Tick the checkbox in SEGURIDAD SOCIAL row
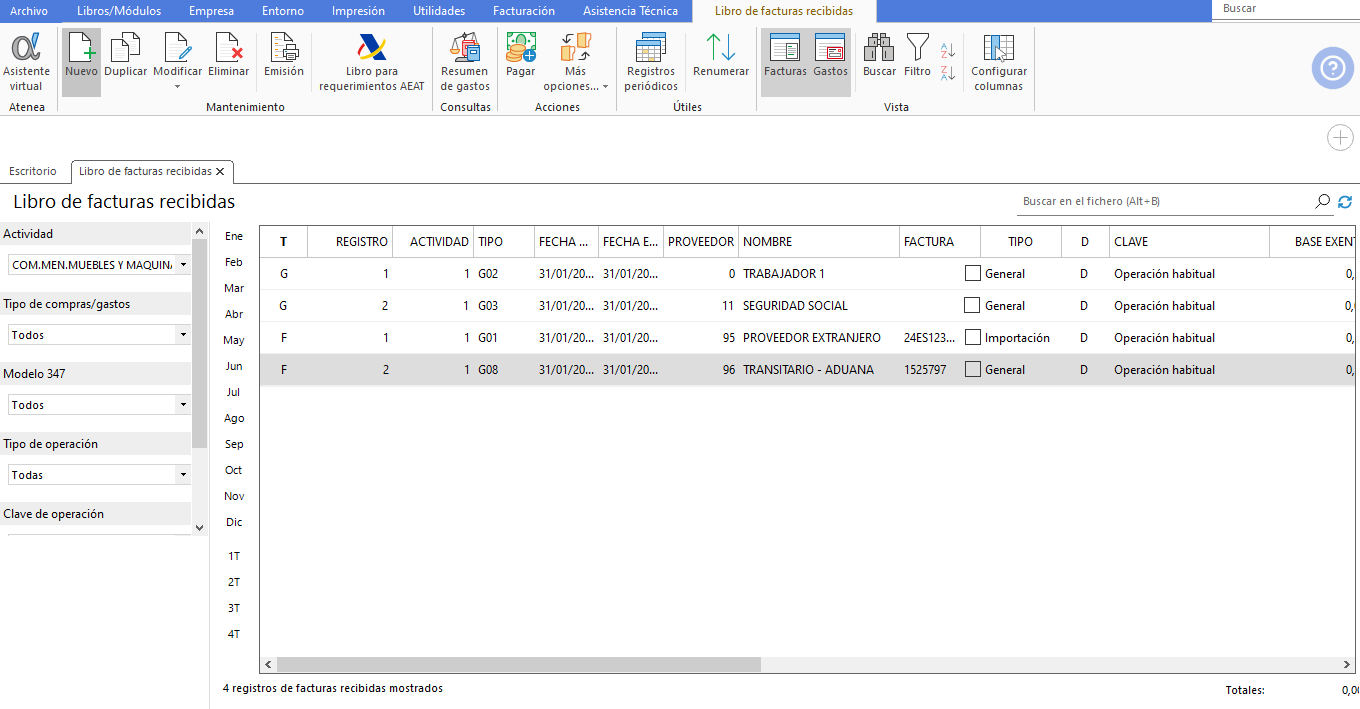 (972, 305)
